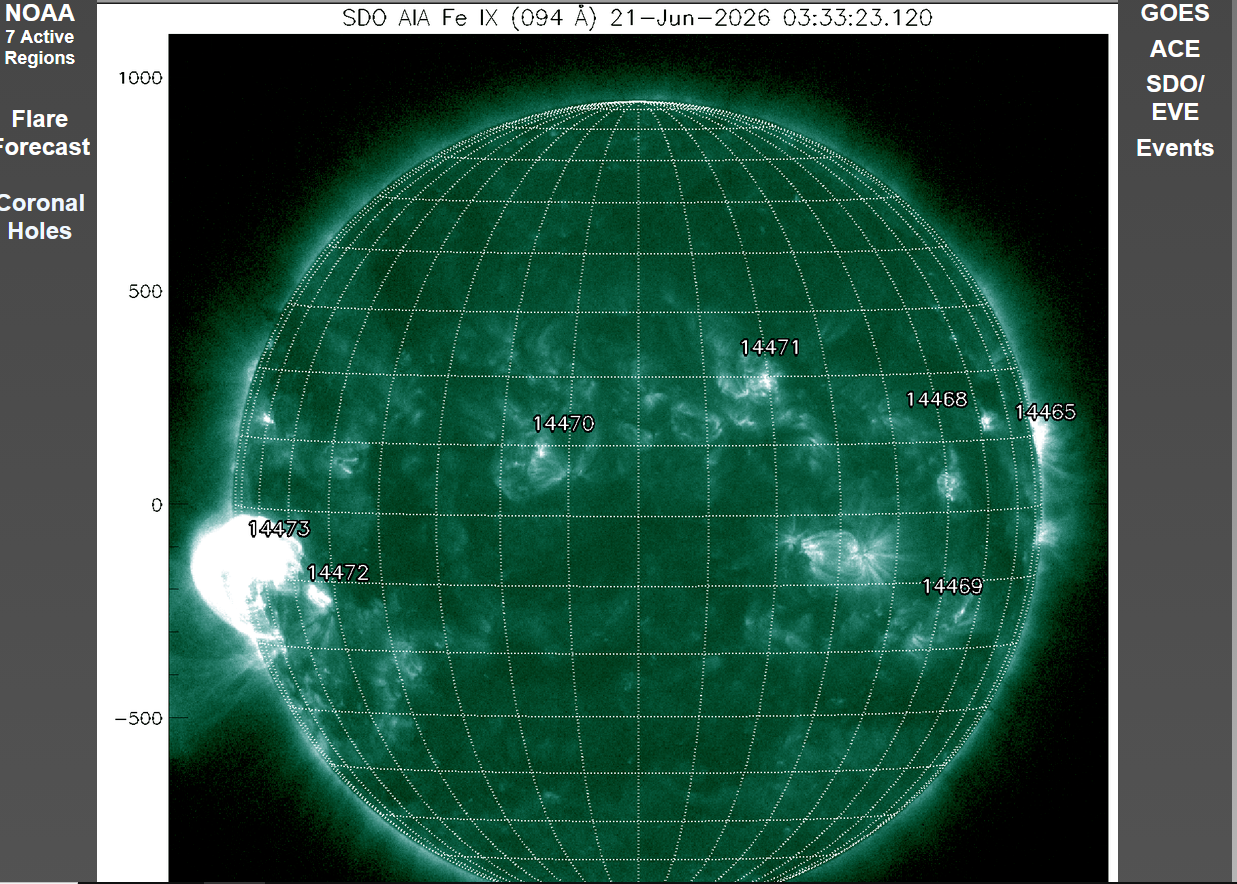Open the SDO/EVE link
The height and width of the screenshot is (884, 1237).
pyautogui.click(x=1175, y=98)
